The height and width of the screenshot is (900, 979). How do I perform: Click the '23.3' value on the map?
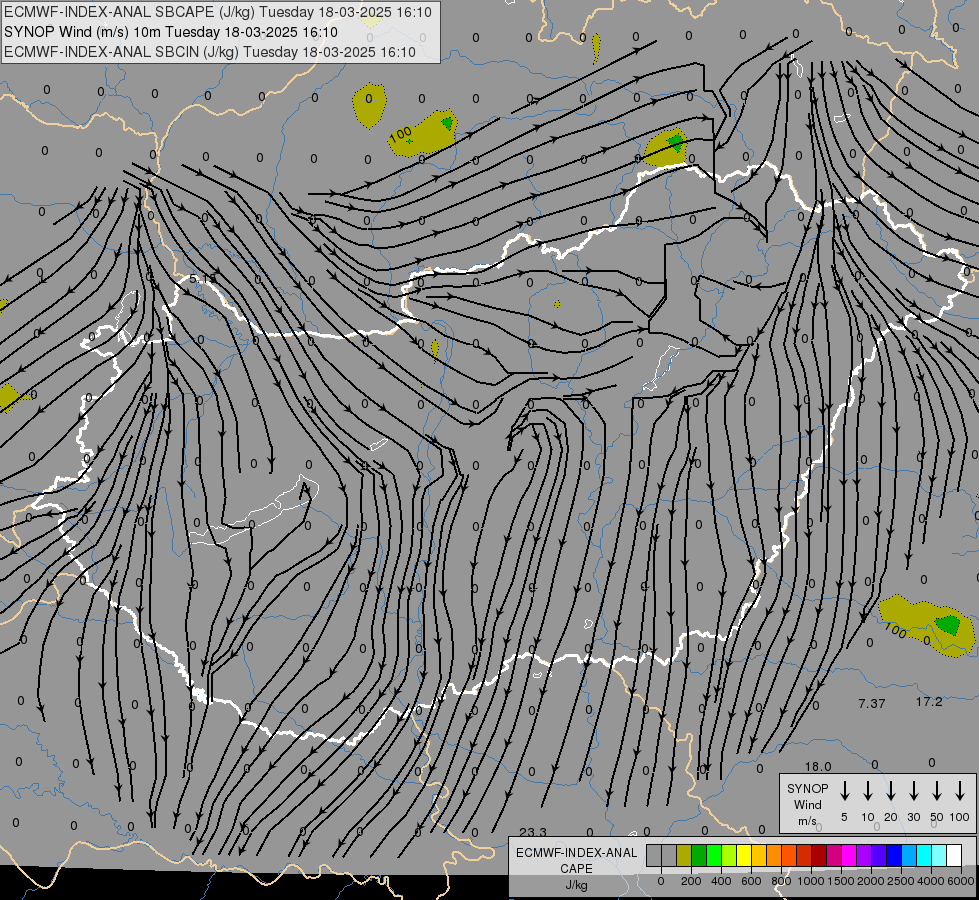click(x=533, y=832)
